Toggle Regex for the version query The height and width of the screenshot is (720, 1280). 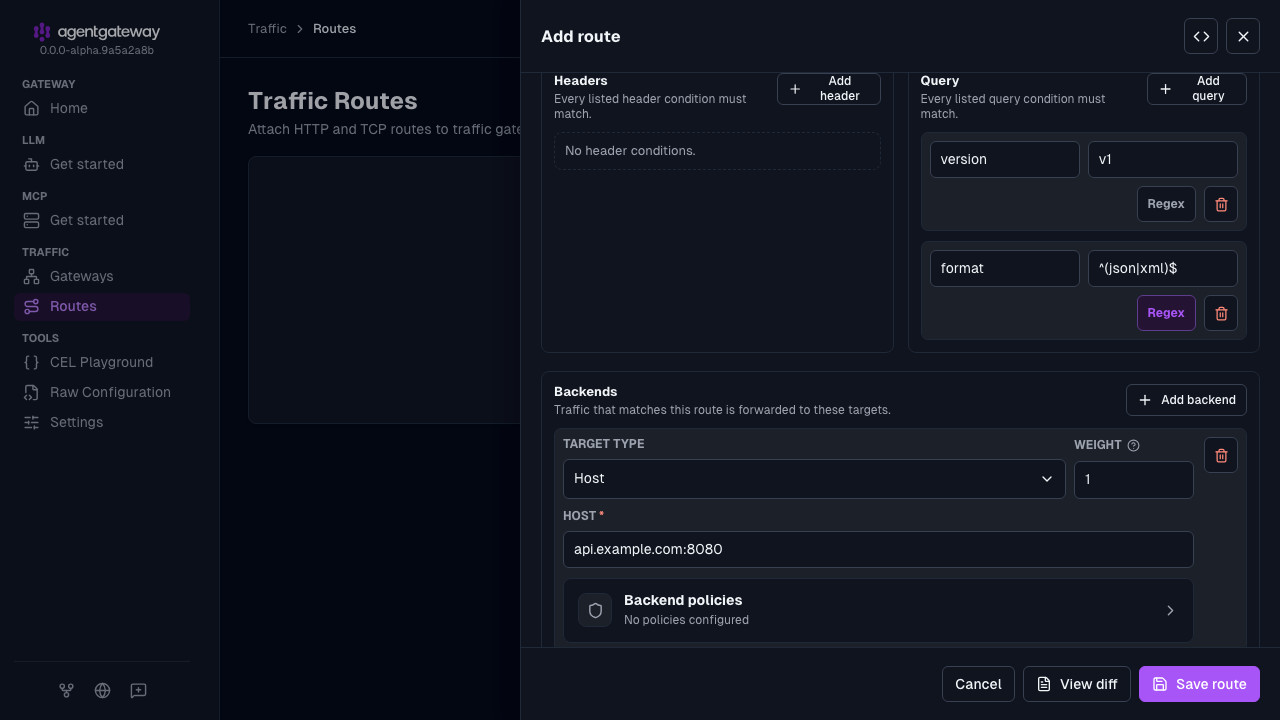coord(1166,204)
